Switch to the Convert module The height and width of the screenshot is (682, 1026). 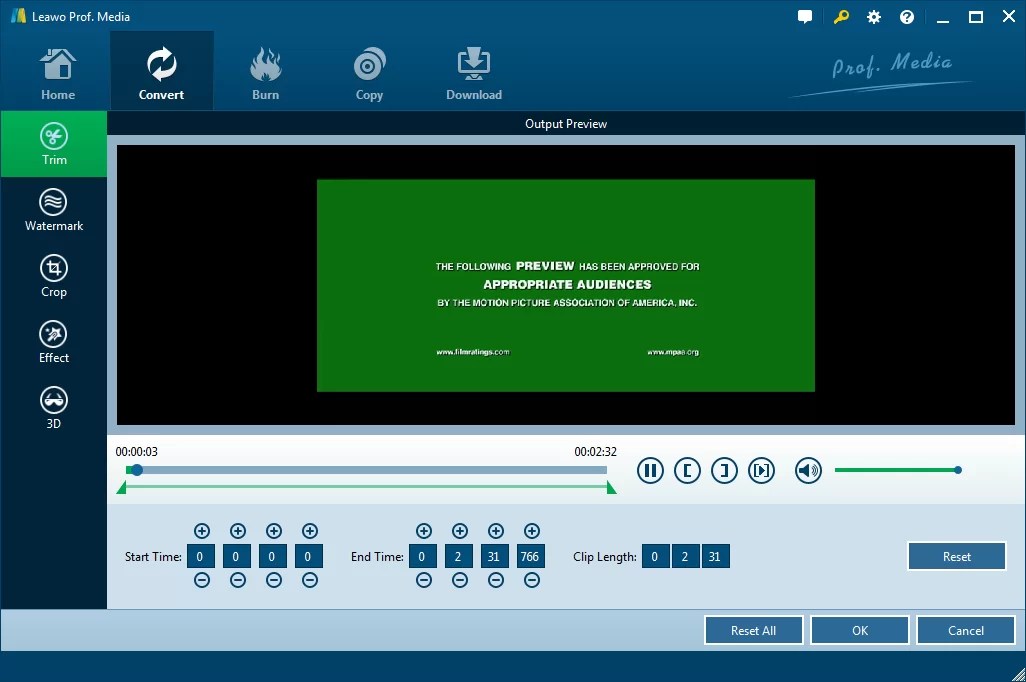tap(161, 71)
